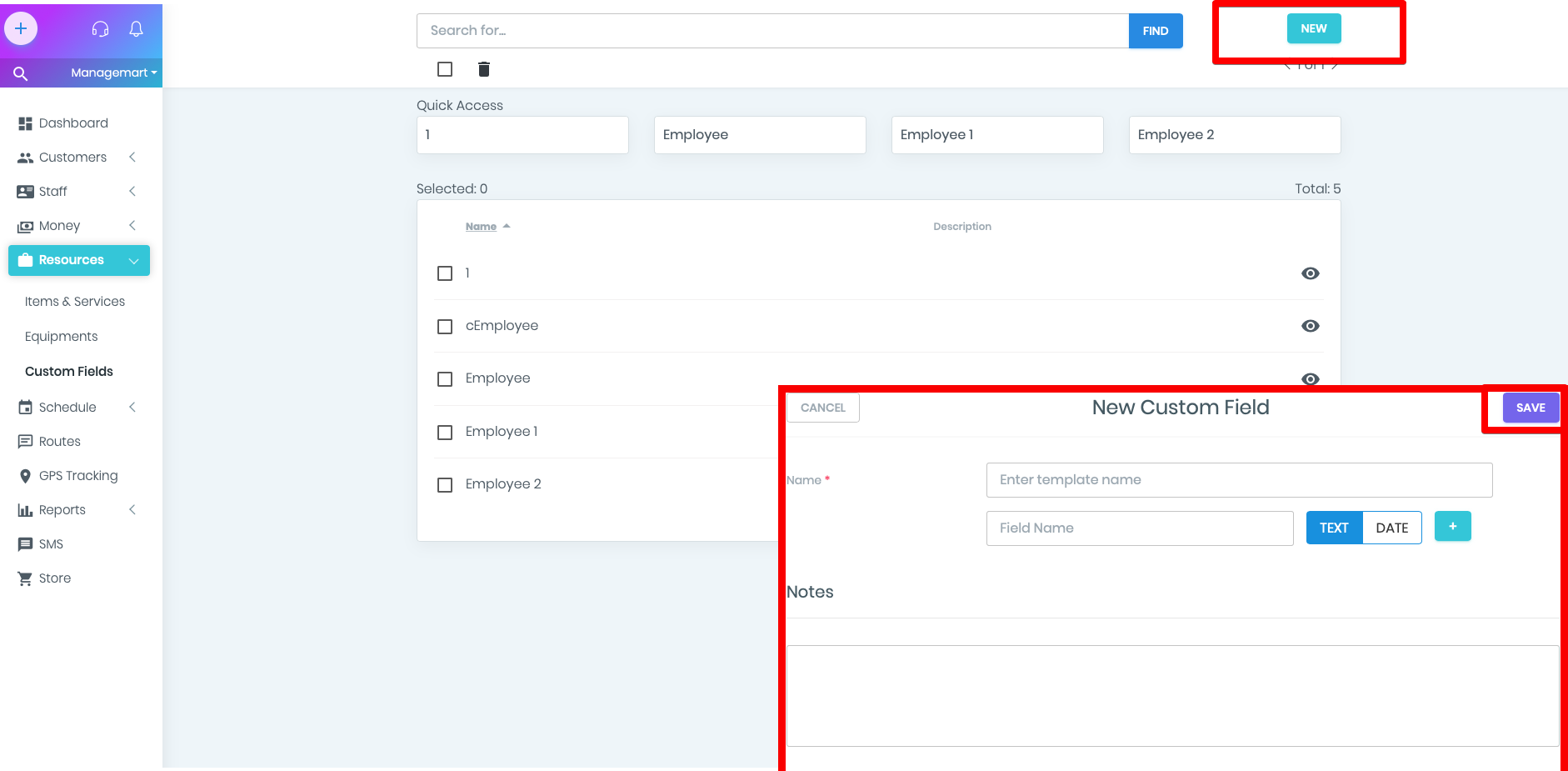Focus the Field Name input

coord(1140,528)
